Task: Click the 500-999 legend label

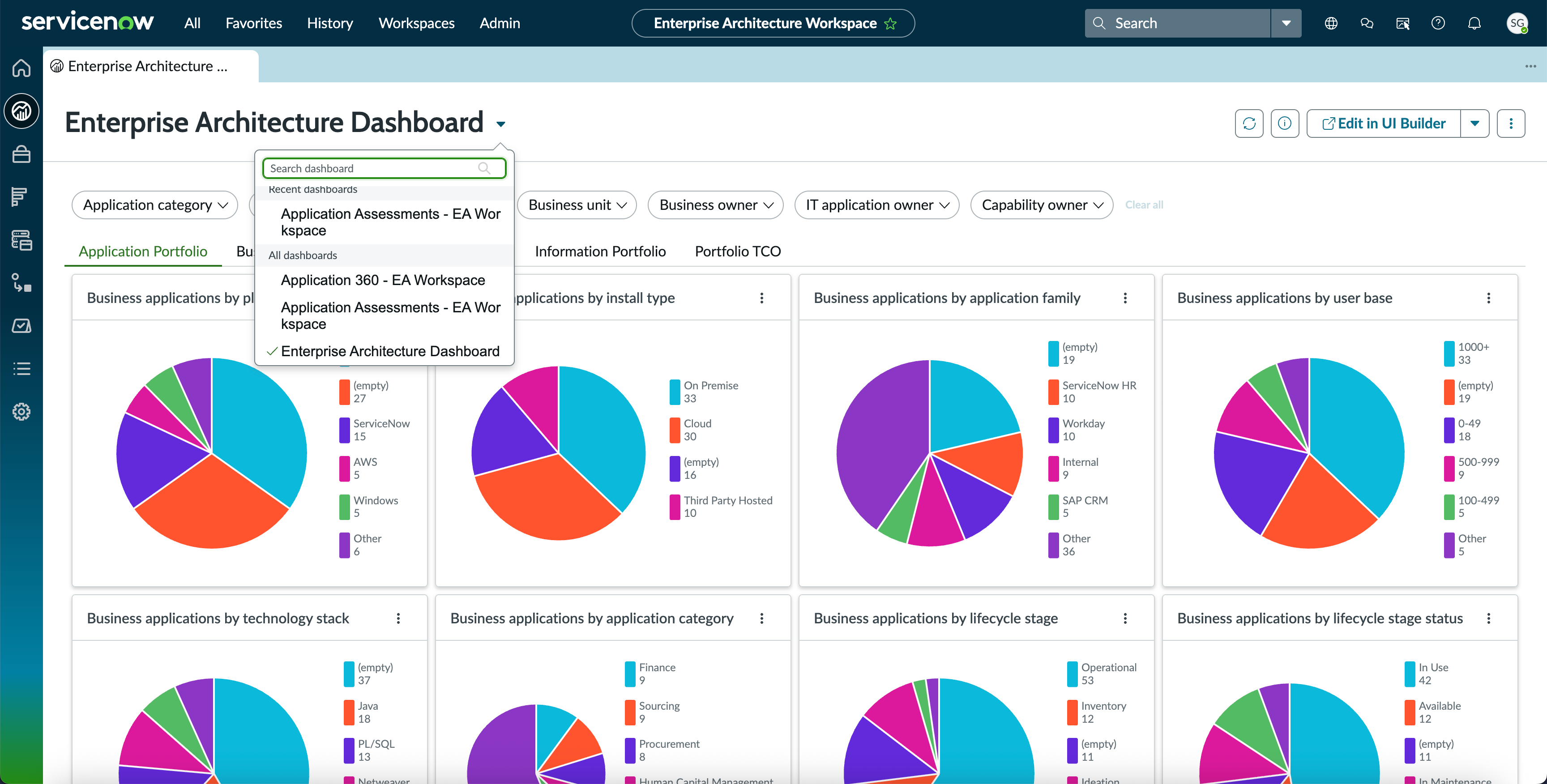Action: [1478, 462]
